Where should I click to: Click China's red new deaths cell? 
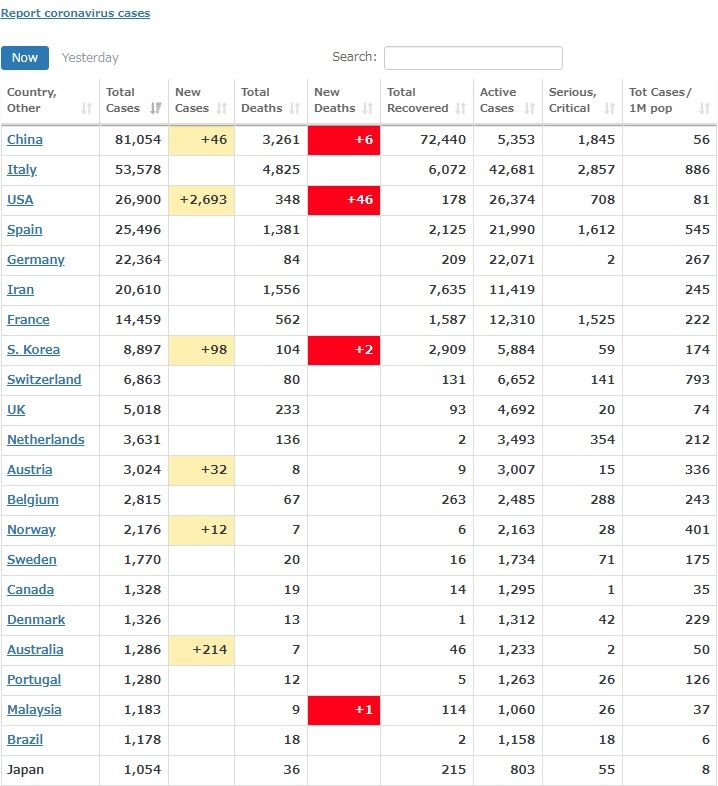(344, 140)
